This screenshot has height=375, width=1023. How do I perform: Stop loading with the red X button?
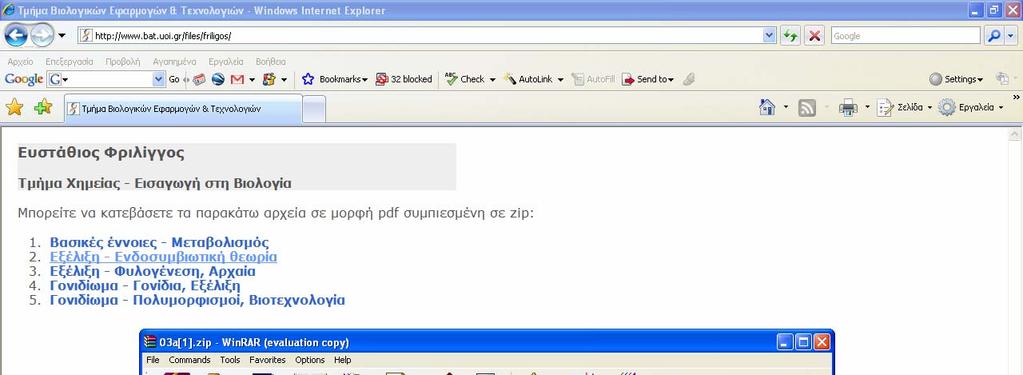814,36
